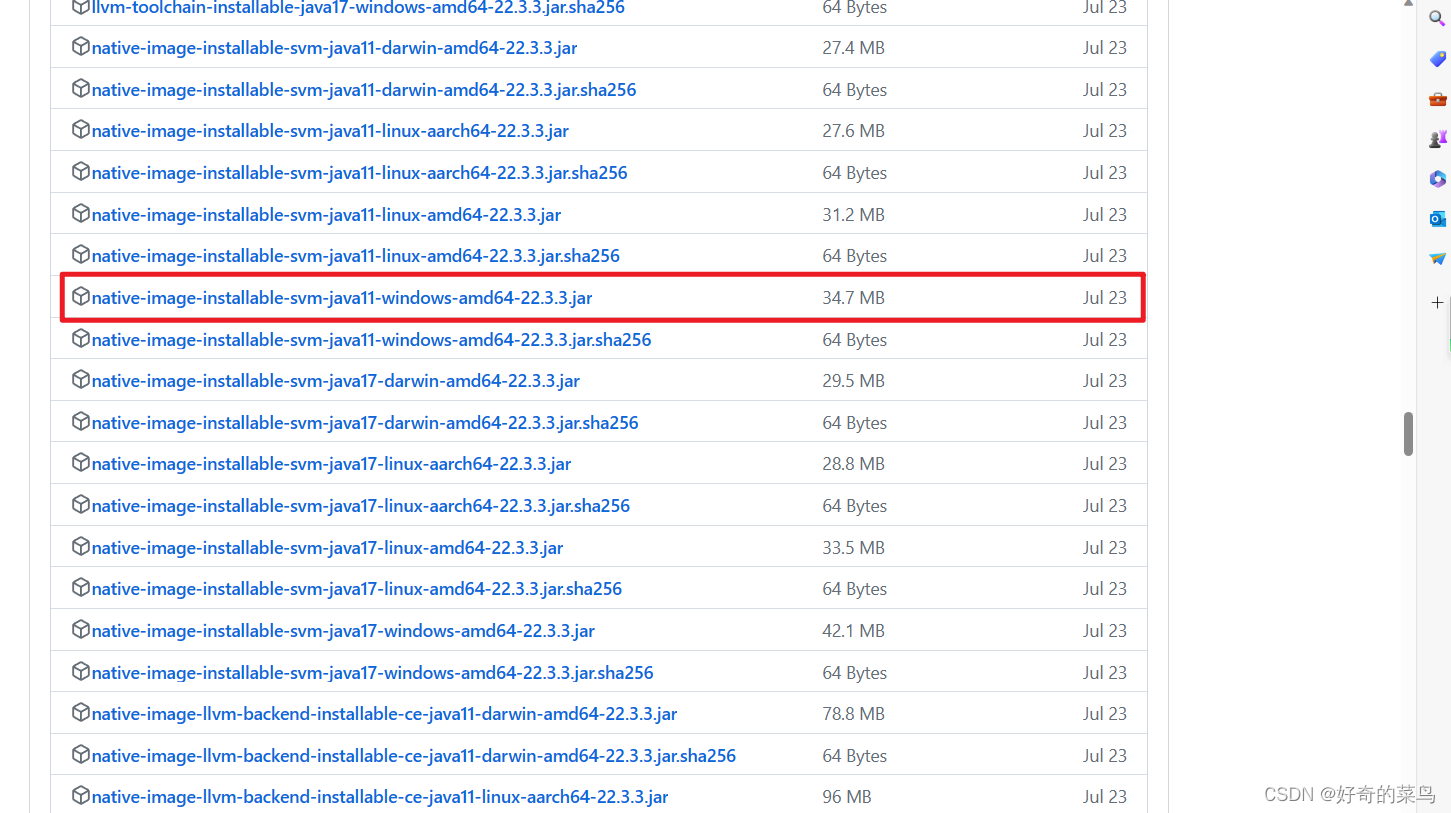The height and width of the screenshot is (813, 1451).
Task: Click the 31.2 MB size value
Action: (853, 215)
